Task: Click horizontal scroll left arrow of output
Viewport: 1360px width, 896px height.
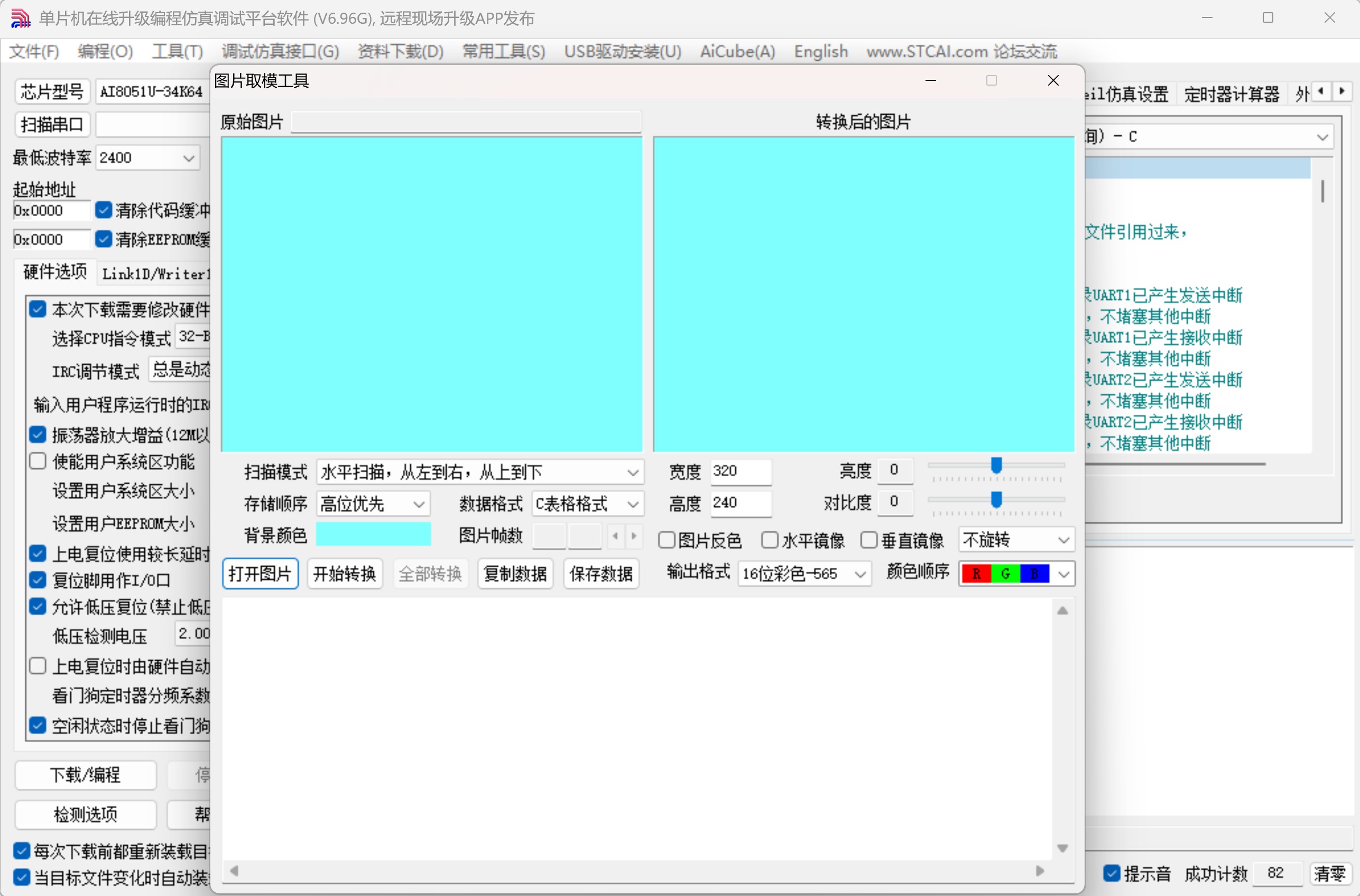Action: (x=234, y=871)
